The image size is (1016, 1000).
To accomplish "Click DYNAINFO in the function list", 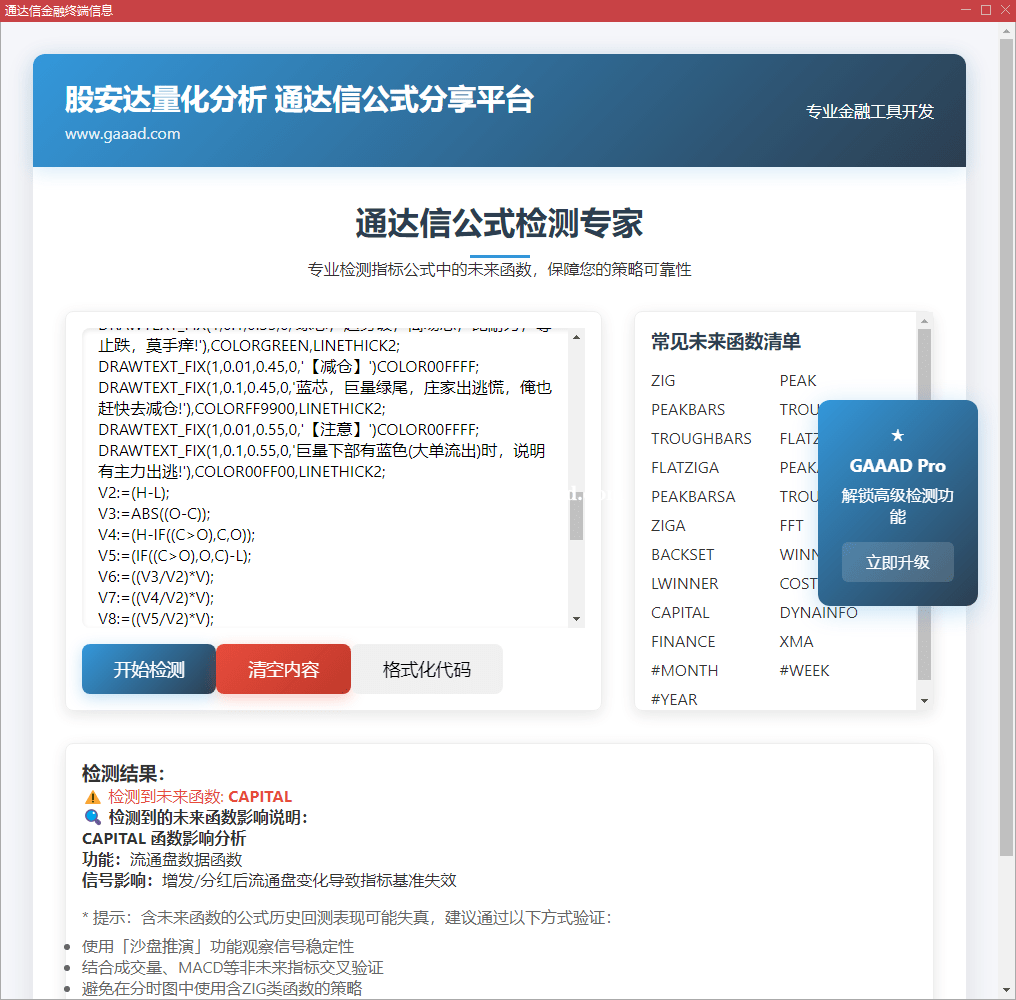I will click(818, 612).
